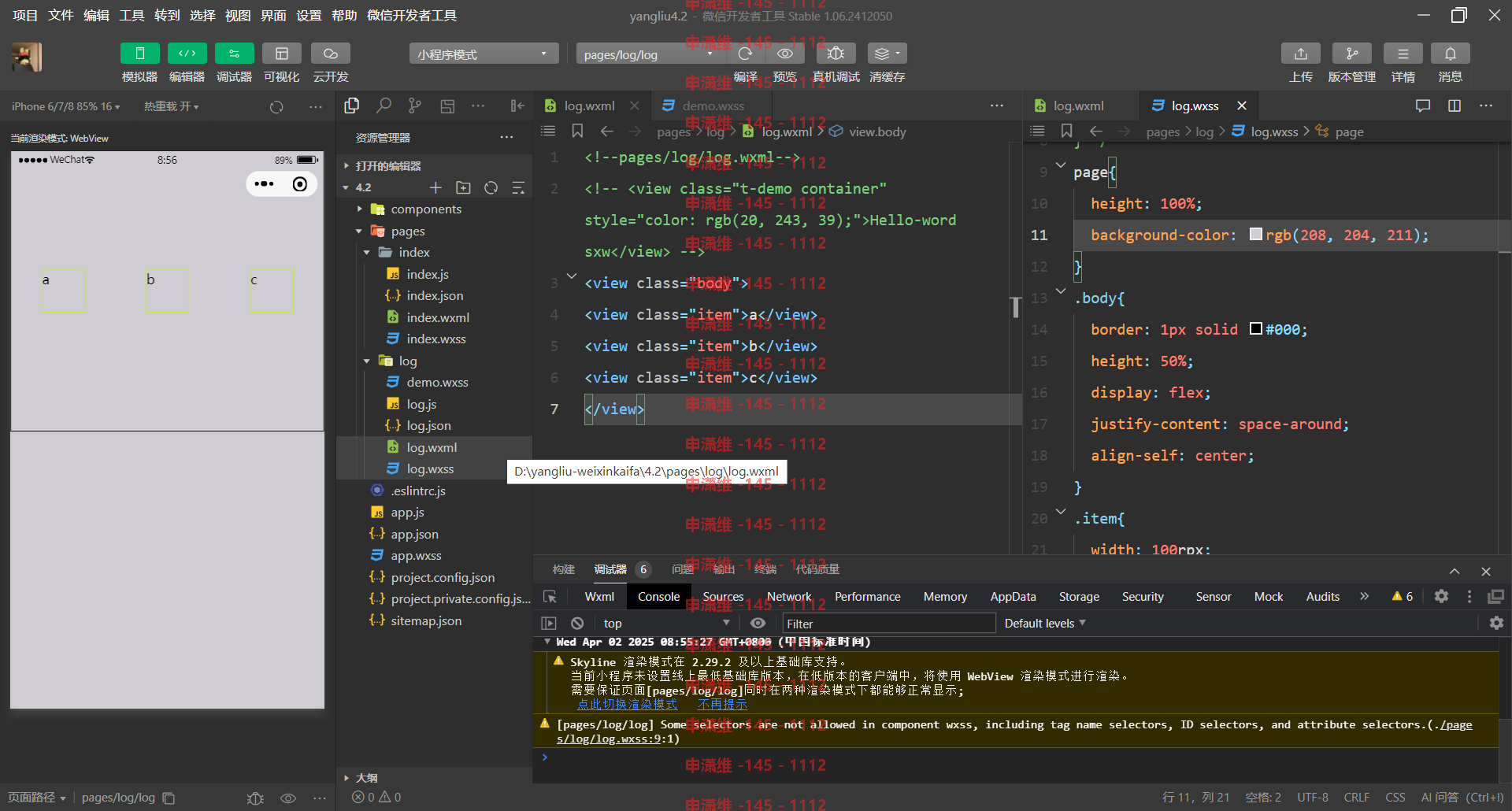Viewport: 1512px width, 811px height.
Task: Click the rgb(208, 204, 211) color swatch
Action: [1255, 234]
